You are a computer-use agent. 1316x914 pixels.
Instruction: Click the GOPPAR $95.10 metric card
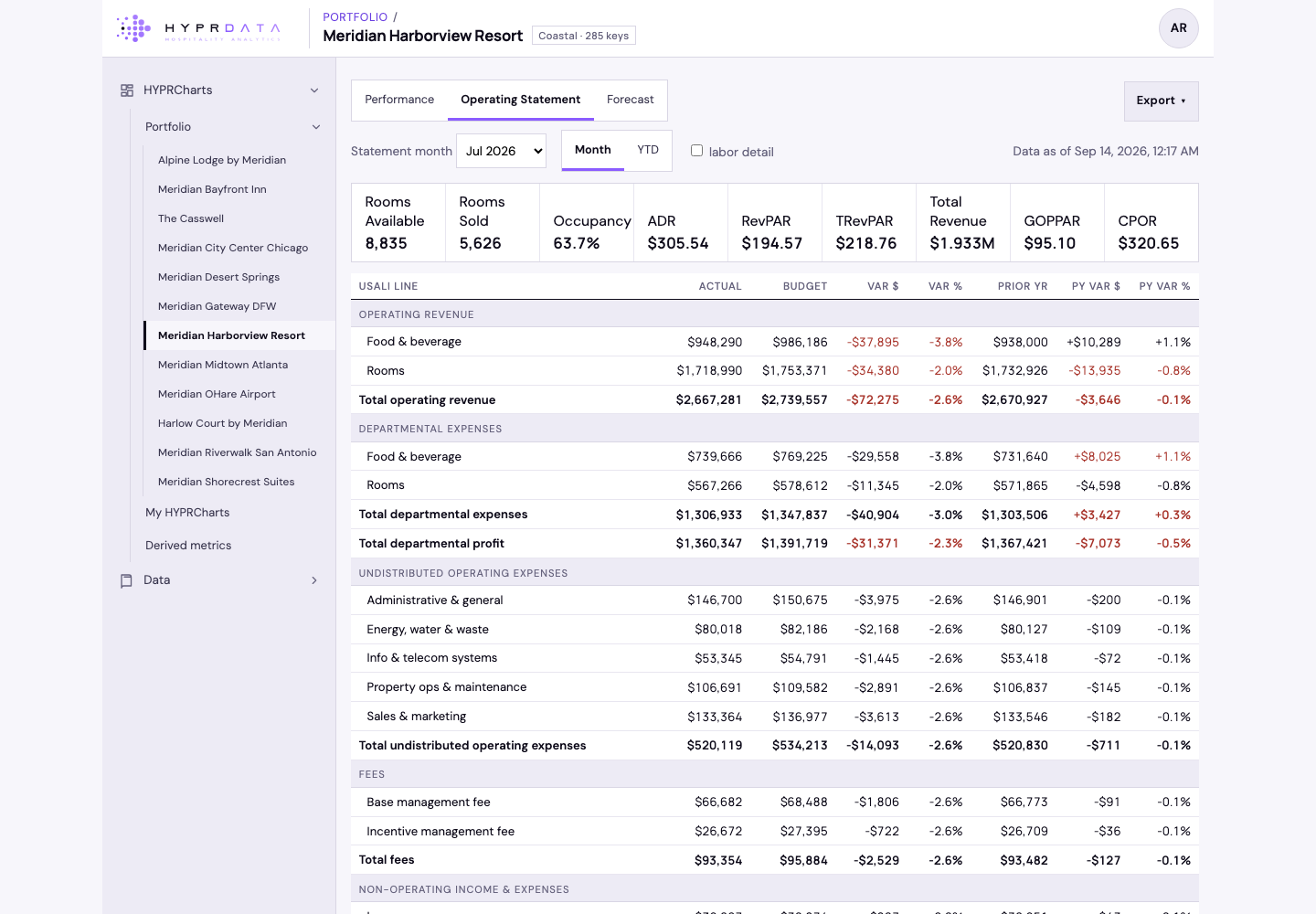1057,223
